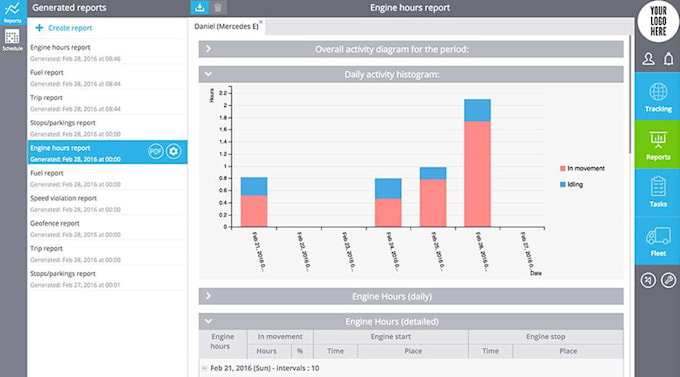
Task: Click the round compass icon at bottom right
Action: (648, 280)
